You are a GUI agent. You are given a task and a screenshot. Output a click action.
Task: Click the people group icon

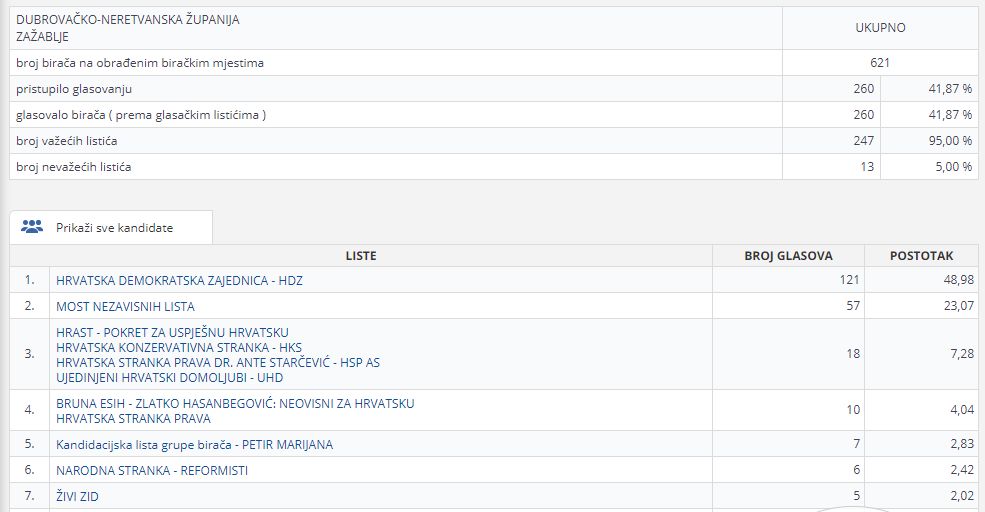tap(32, 227)
